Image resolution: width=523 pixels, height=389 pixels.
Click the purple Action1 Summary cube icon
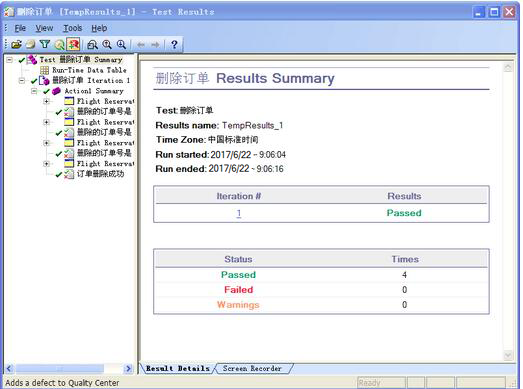click(56, 91)
